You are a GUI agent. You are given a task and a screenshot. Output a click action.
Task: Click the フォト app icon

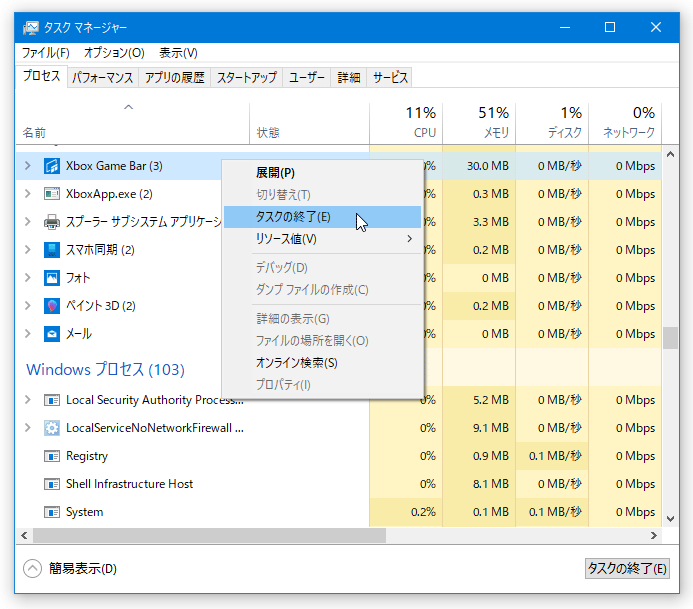pyautogui.click(x=52, y=278)
